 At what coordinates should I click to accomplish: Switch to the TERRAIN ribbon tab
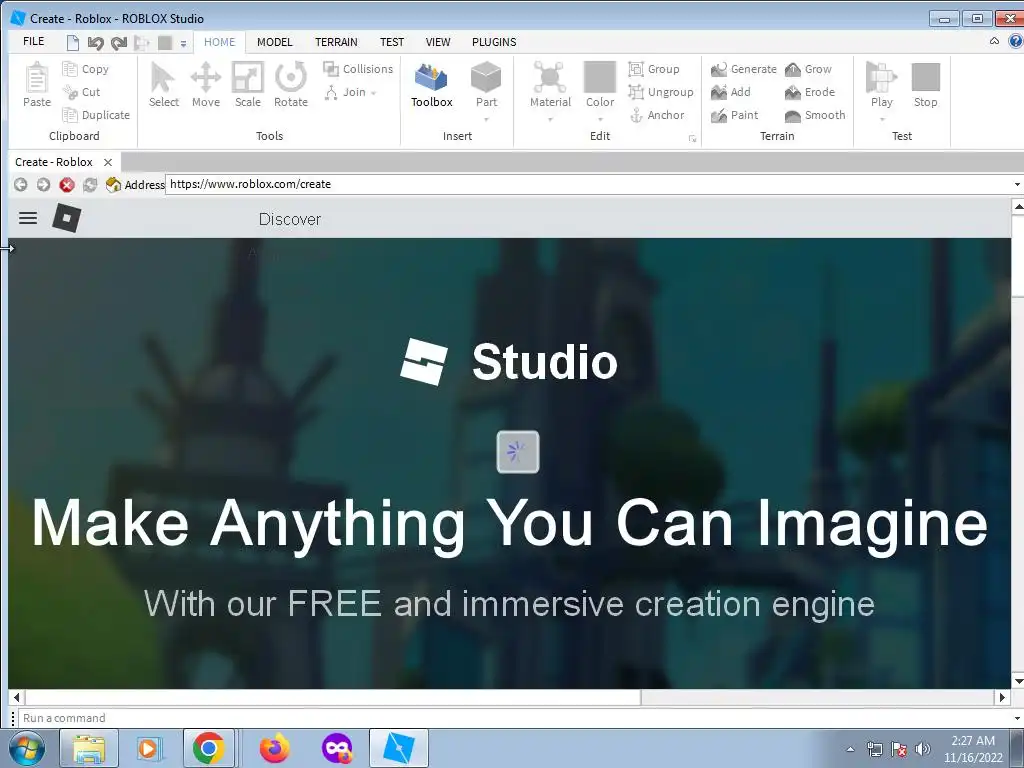pos(336,42)
